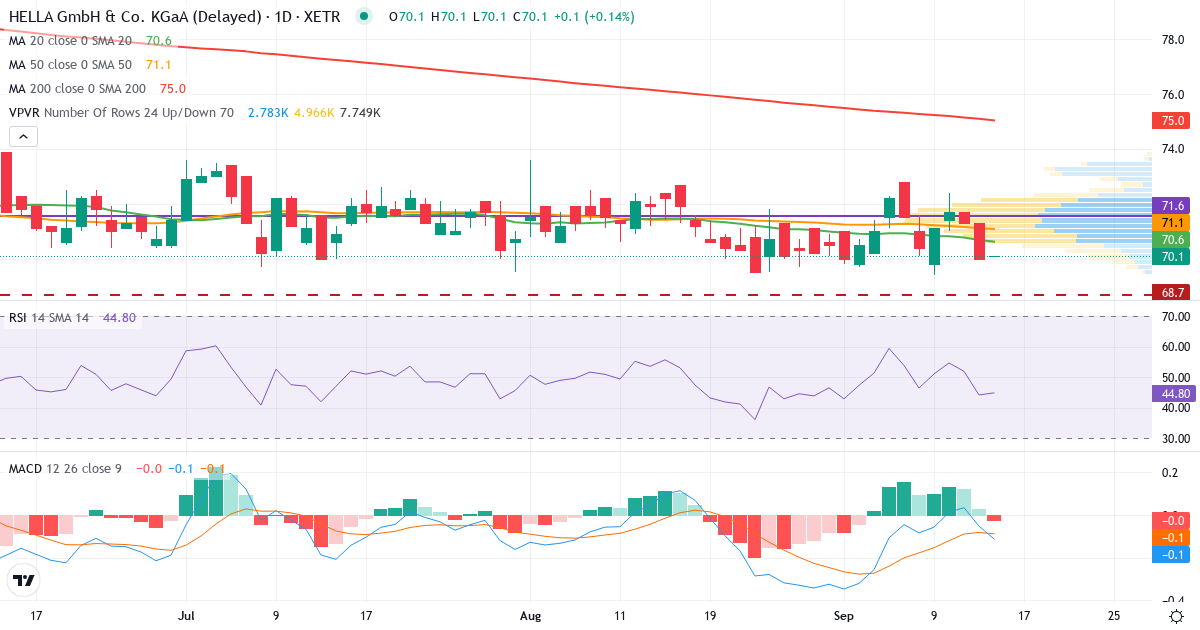
Task: Click the green 70.6 SMA 20 price label
Action: 1173,239
